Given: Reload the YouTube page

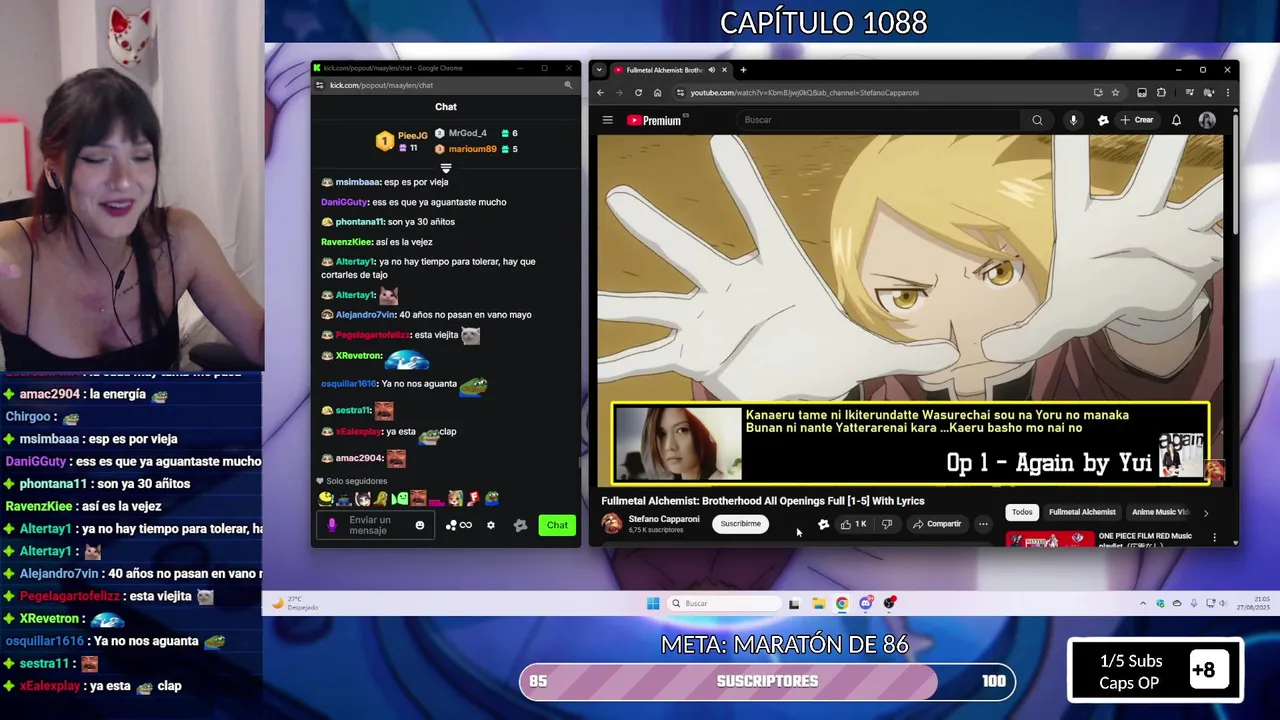Looking at the screenshot, I should (x=638, y=93).
